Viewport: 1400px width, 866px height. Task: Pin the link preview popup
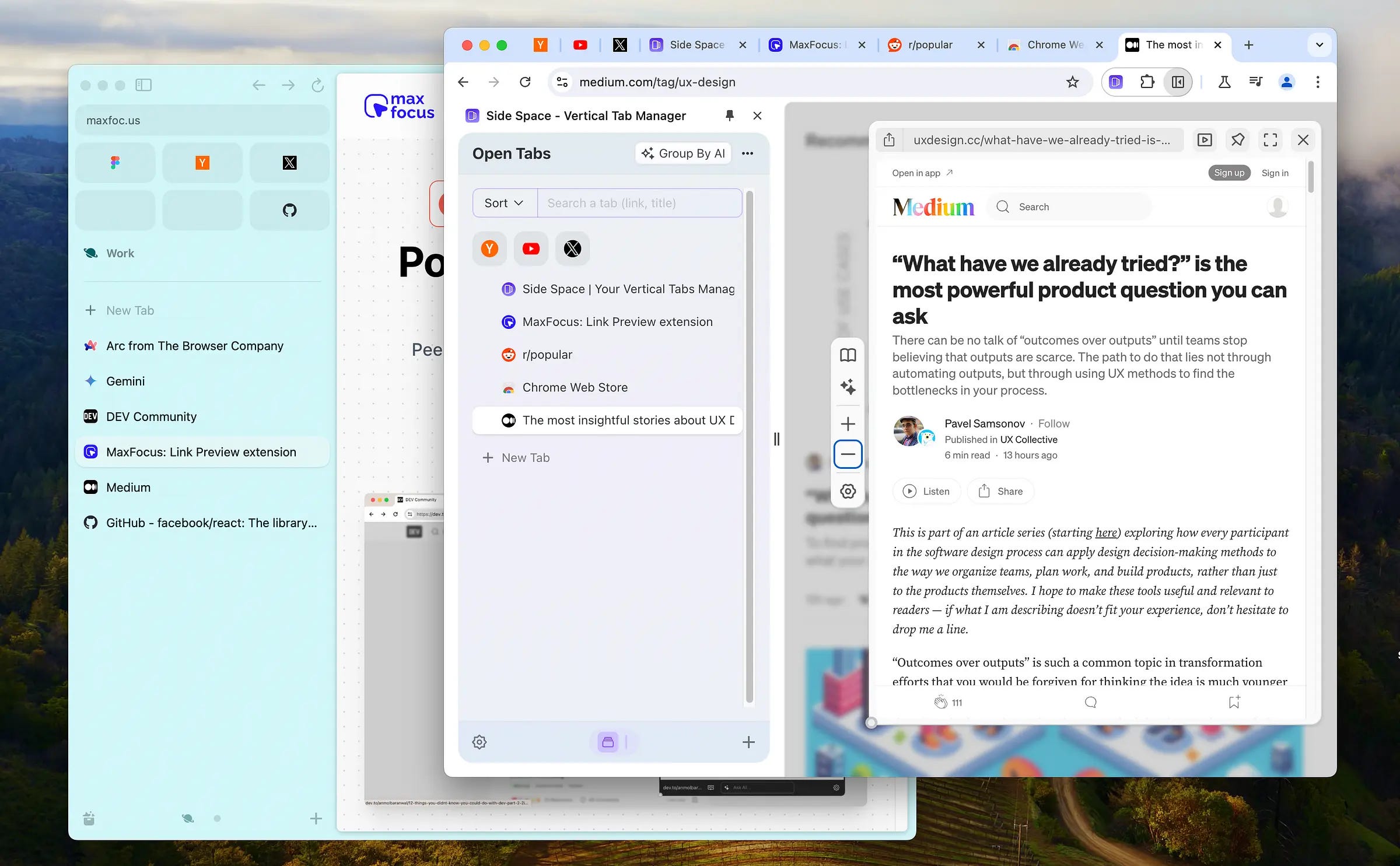[1237, 140]
